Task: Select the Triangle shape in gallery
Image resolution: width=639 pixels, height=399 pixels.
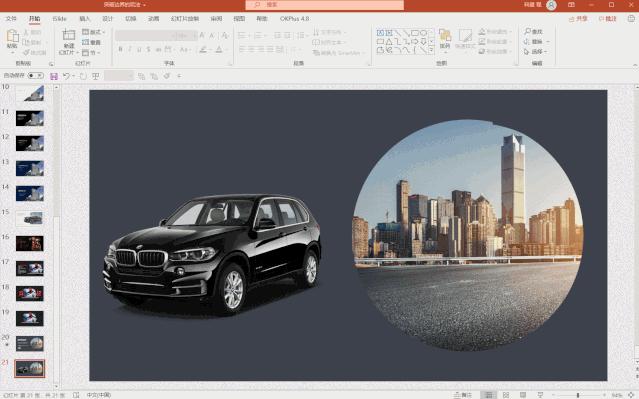Action: 389,42
